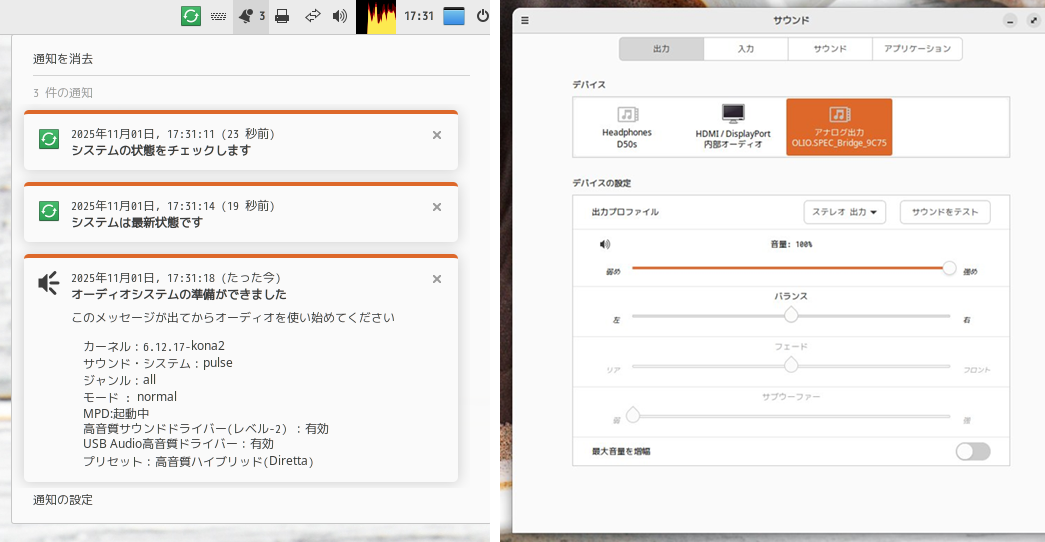Click the カーネル:6.12.17-kona2 line

154,346
